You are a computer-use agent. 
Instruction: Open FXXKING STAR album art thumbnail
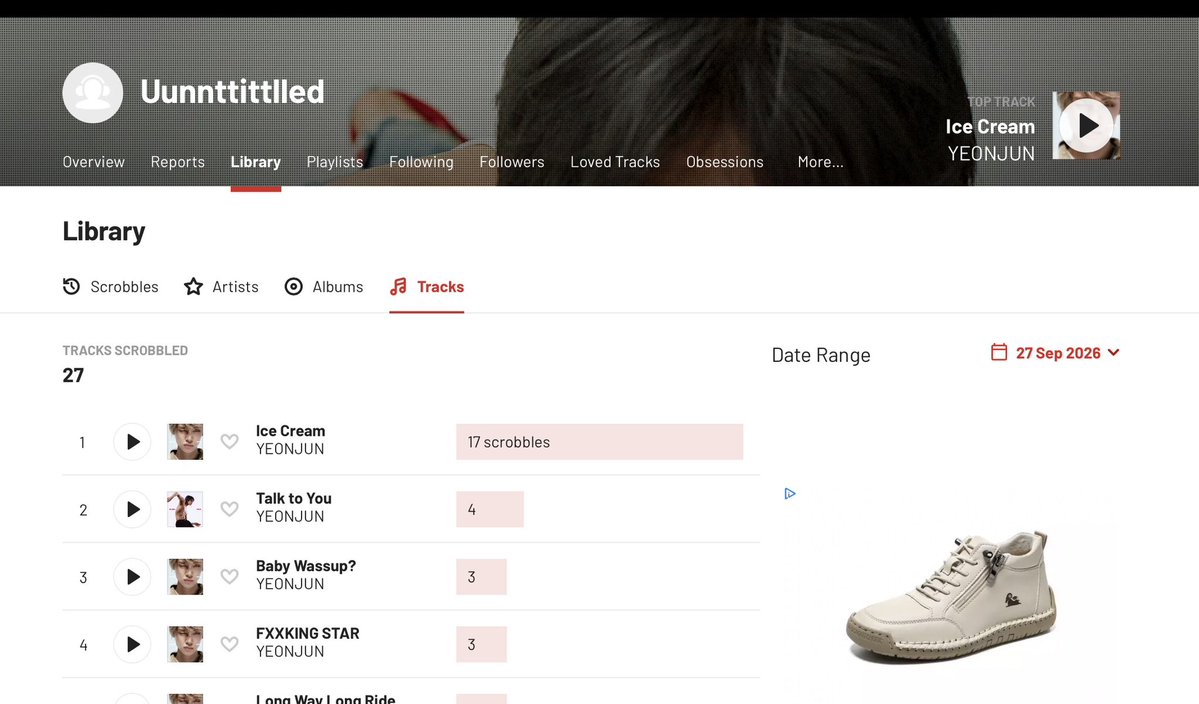tap(185, 644)
